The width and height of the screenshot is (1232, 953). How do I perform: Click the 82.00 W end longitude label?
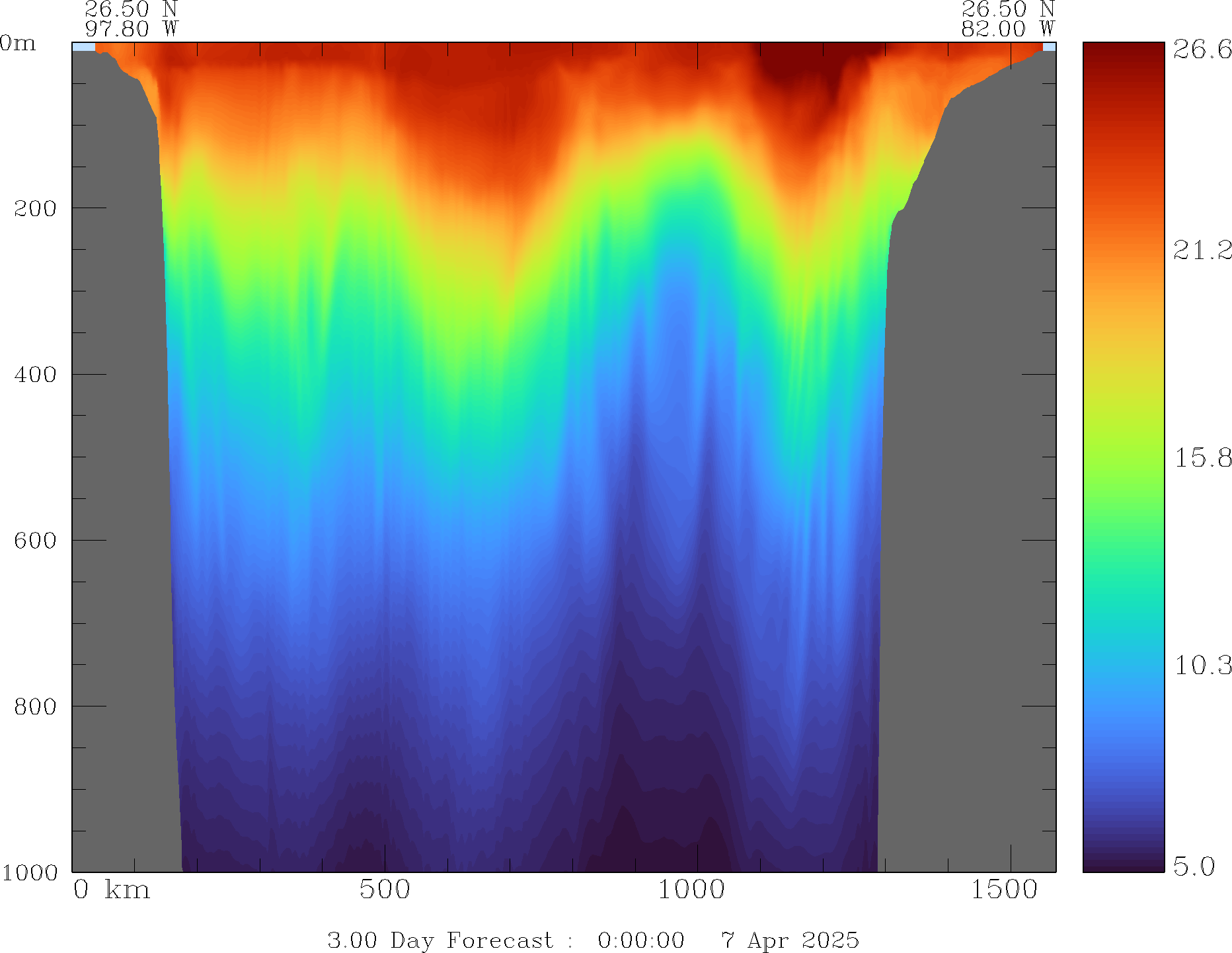tap(1007, 29)
